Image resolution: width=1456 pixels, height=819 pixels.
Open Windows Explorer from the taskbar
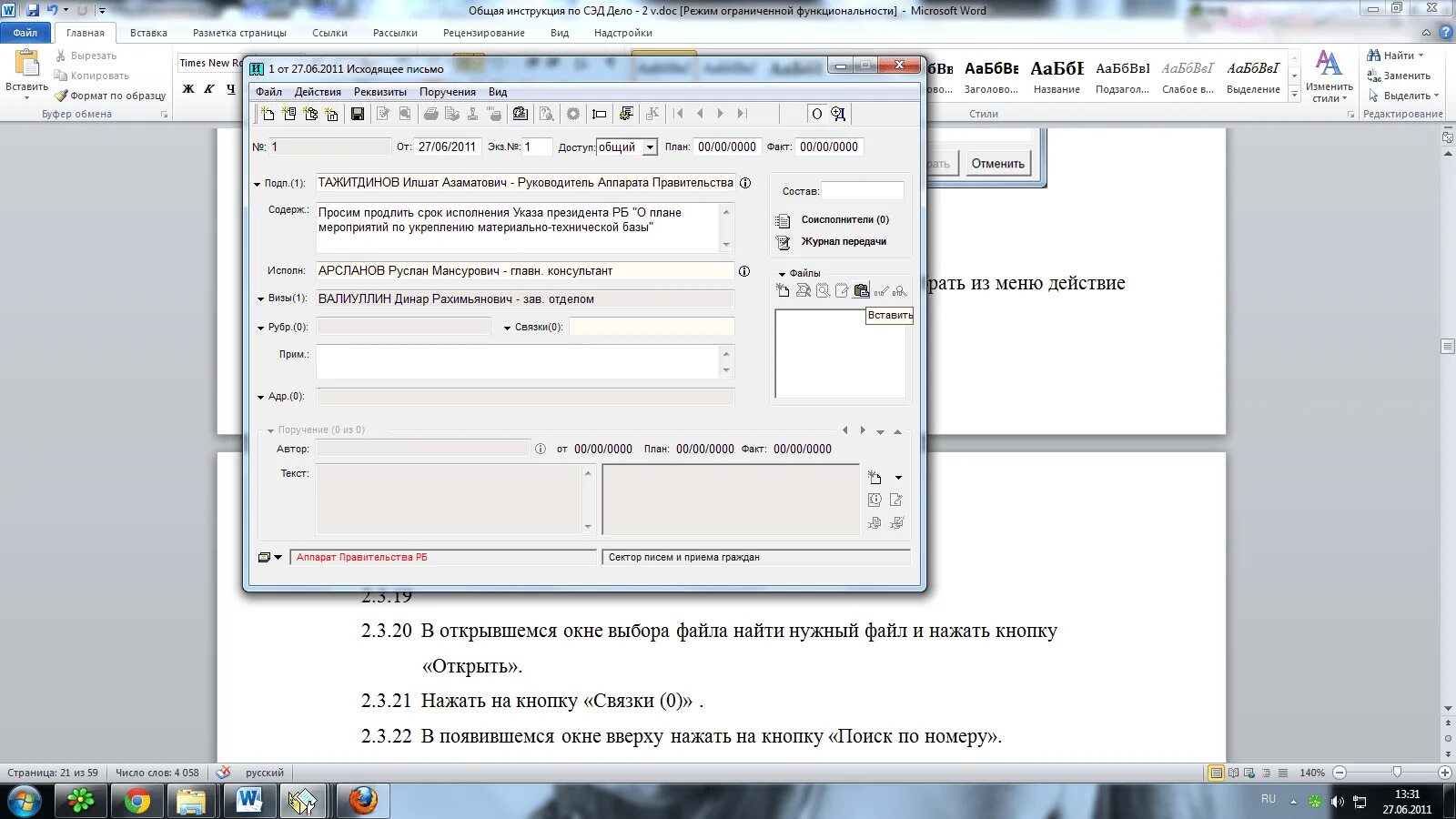[x=191, y=801]
